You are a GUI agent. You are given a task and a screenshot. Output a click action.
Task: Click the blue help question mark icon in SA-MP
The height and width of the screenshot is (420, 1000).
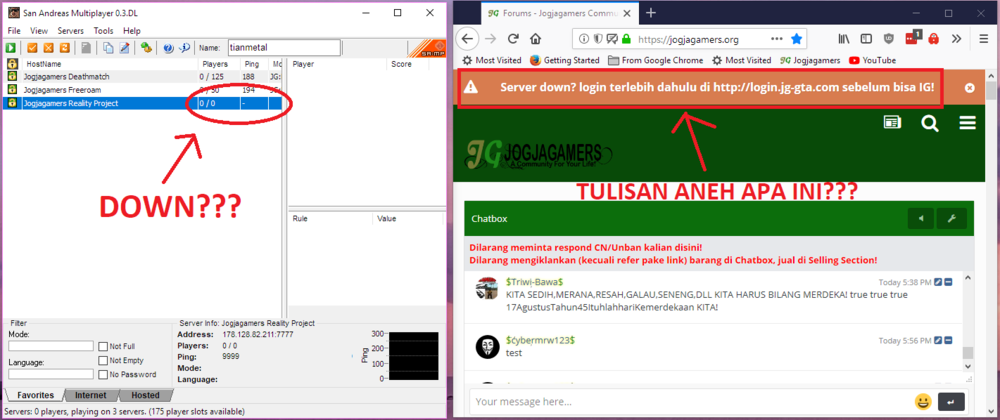(168, 48)
